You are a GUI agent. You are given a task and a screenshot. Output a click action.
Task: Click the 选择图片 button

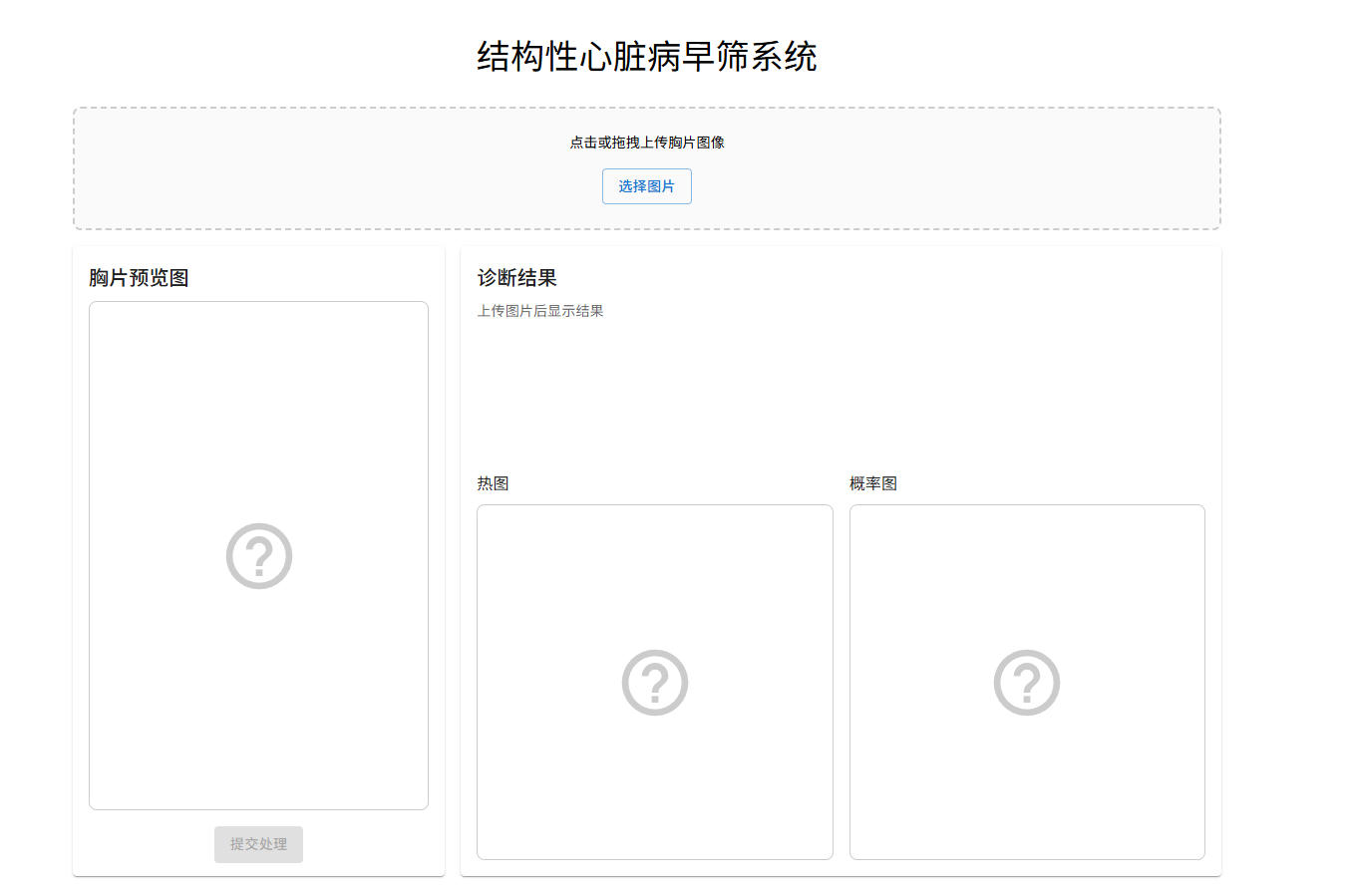pyautogui.click(x=646, y=186)
